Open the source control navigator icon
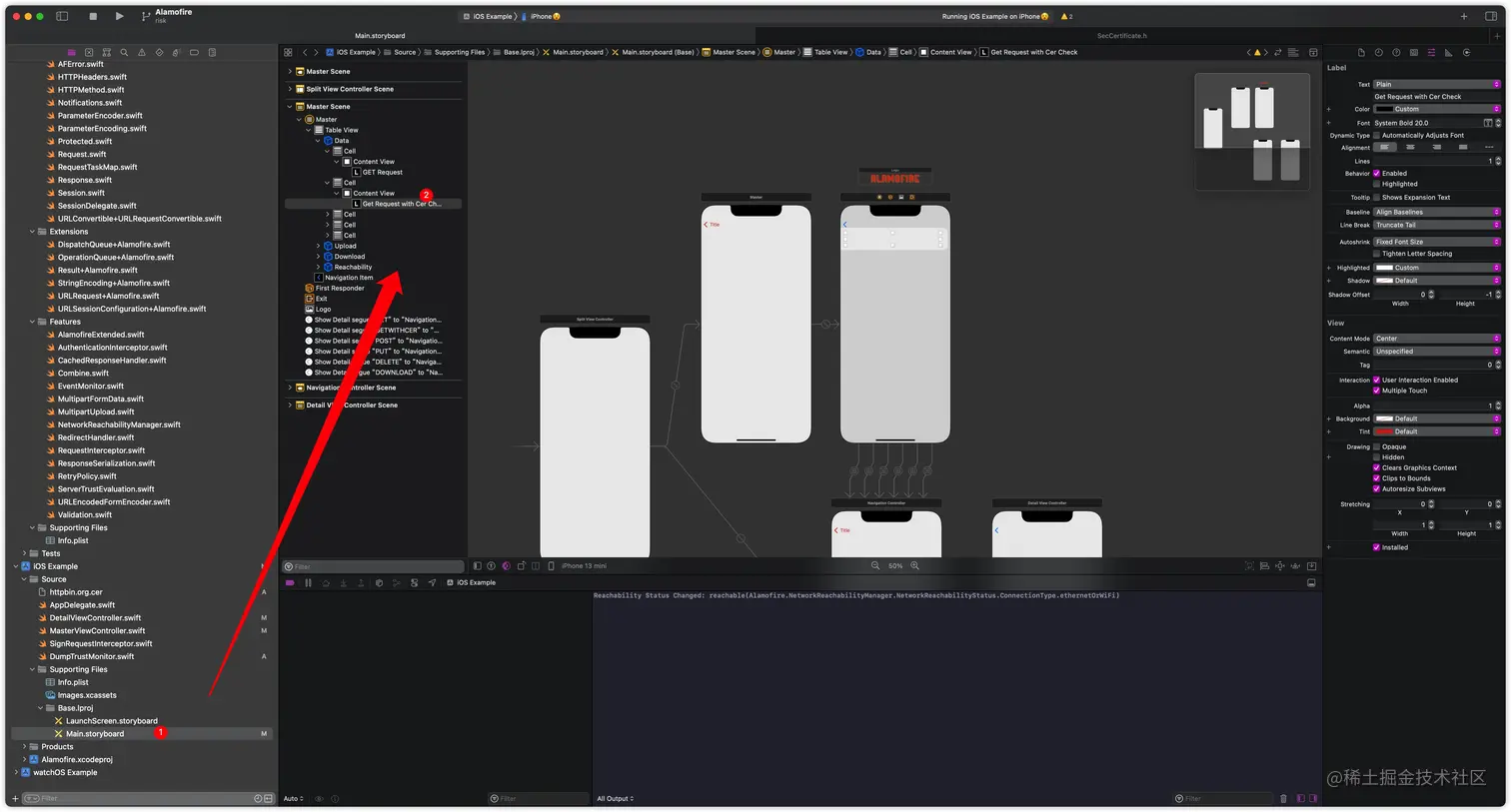 [89, 52]
